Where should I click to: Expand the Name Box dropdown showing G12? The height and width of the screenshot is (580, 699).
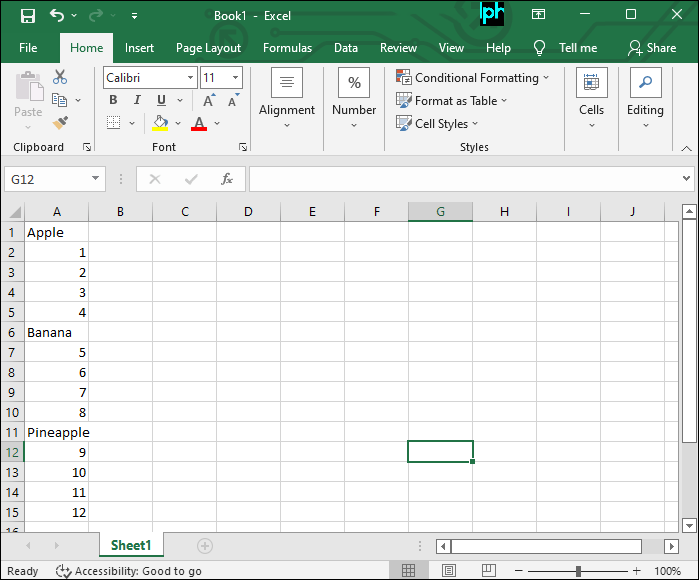(96, 179)
